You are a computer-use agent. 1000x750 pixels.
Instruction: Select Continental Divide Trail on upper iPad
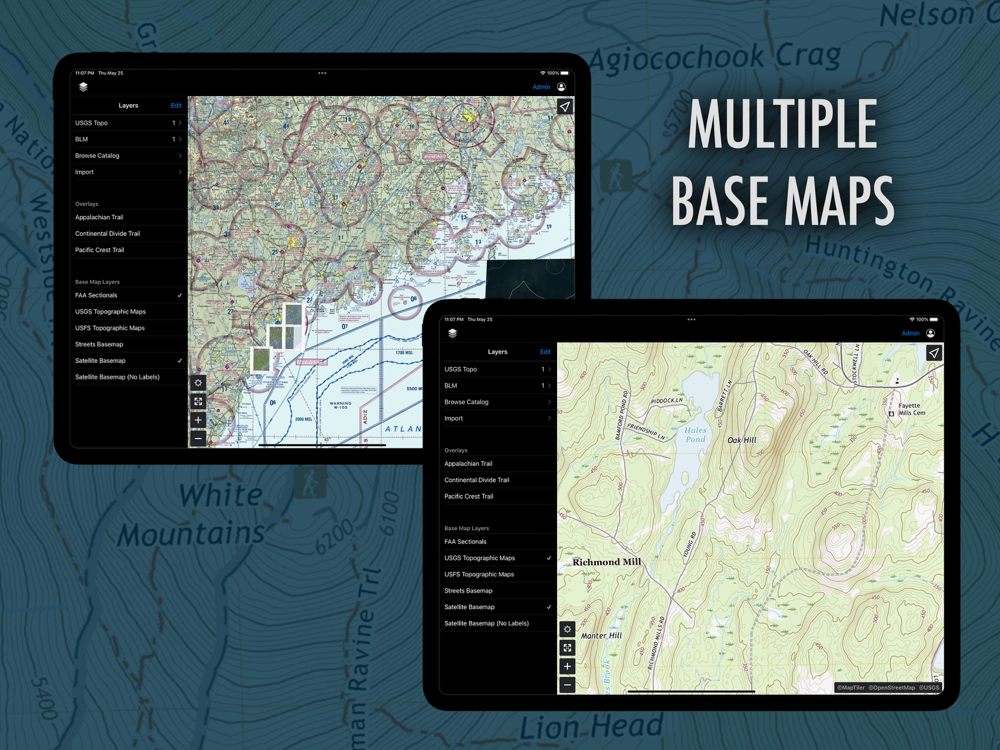(128, 233)
